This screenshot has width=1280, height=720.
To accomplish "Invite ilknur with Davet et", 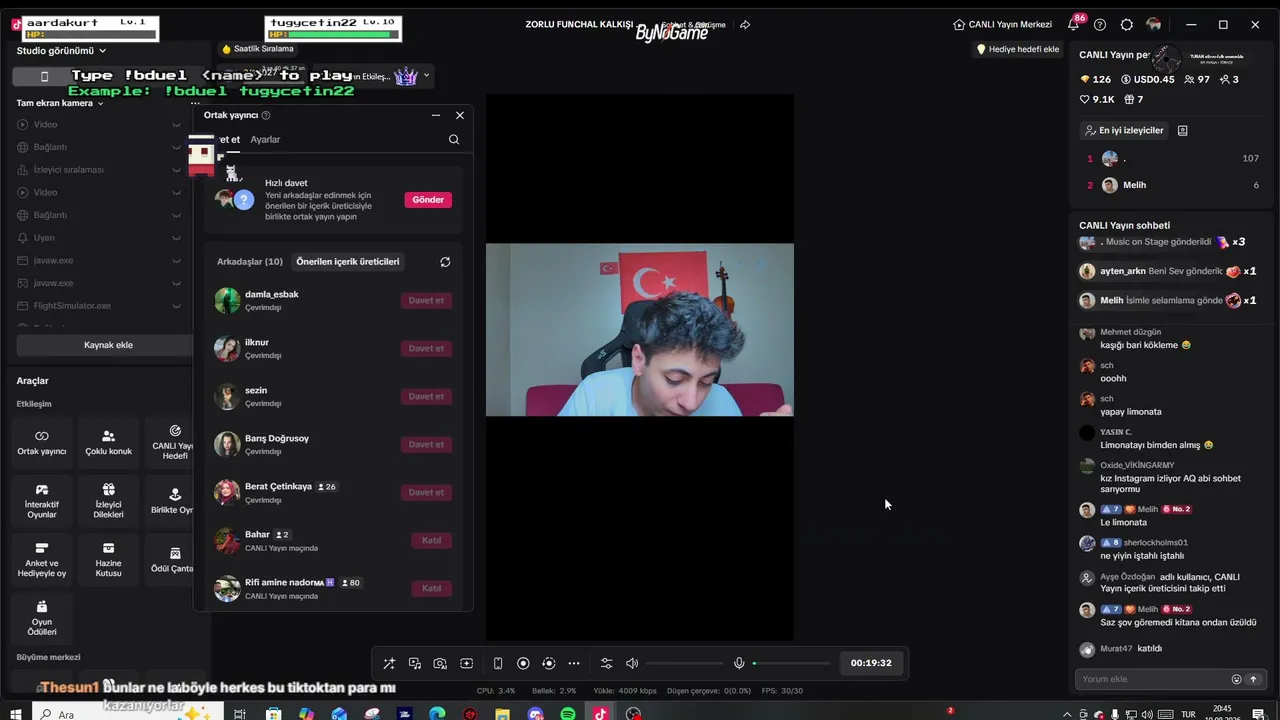I will point(426,348).
